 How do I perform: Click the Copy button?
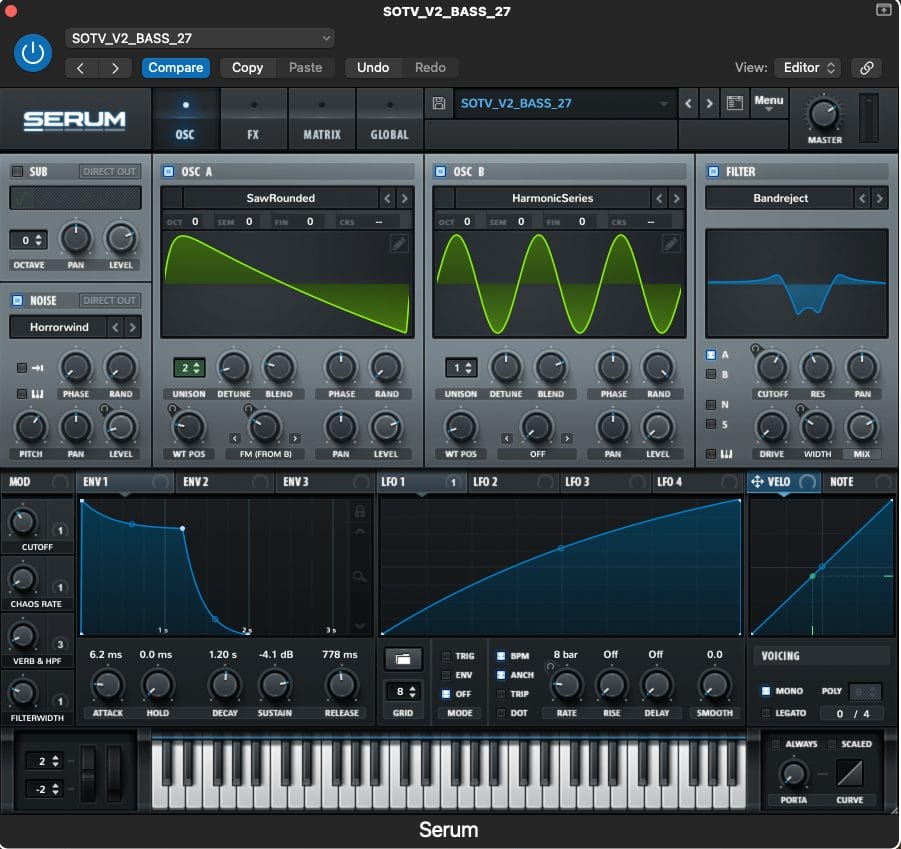pyautogui.click(x=248, y=68)
